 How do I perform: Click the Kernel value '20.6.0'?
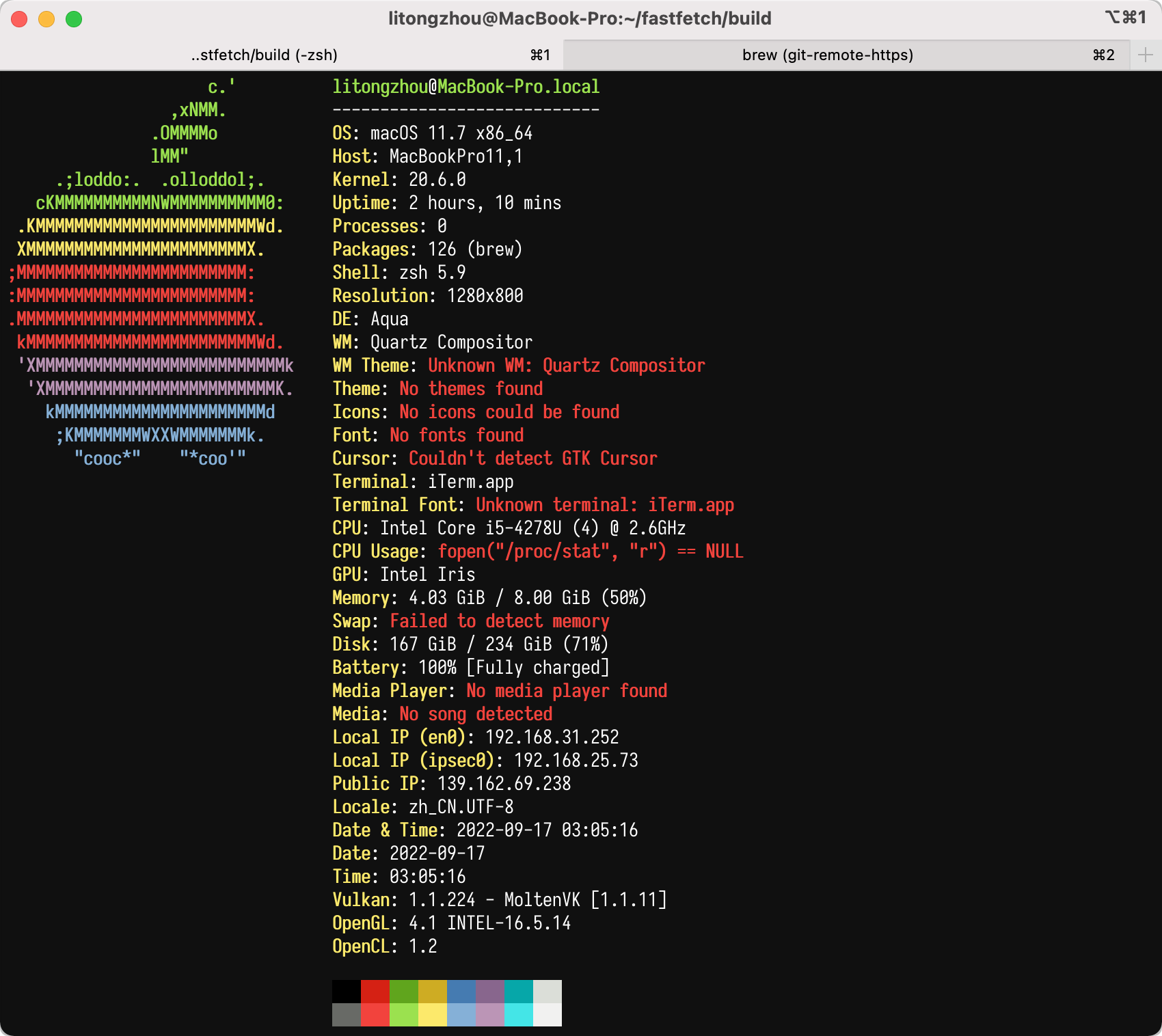pyautogui.click(x=437, y=180)
